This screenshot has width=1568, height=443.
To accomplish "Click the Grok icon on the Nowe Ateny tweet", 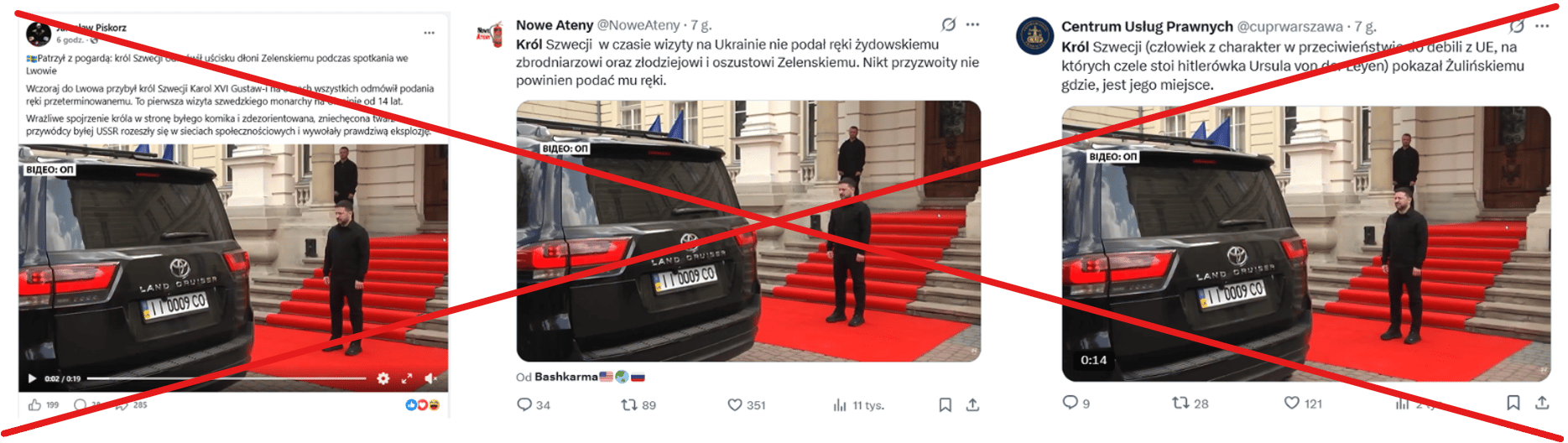I will coord(949,24).
